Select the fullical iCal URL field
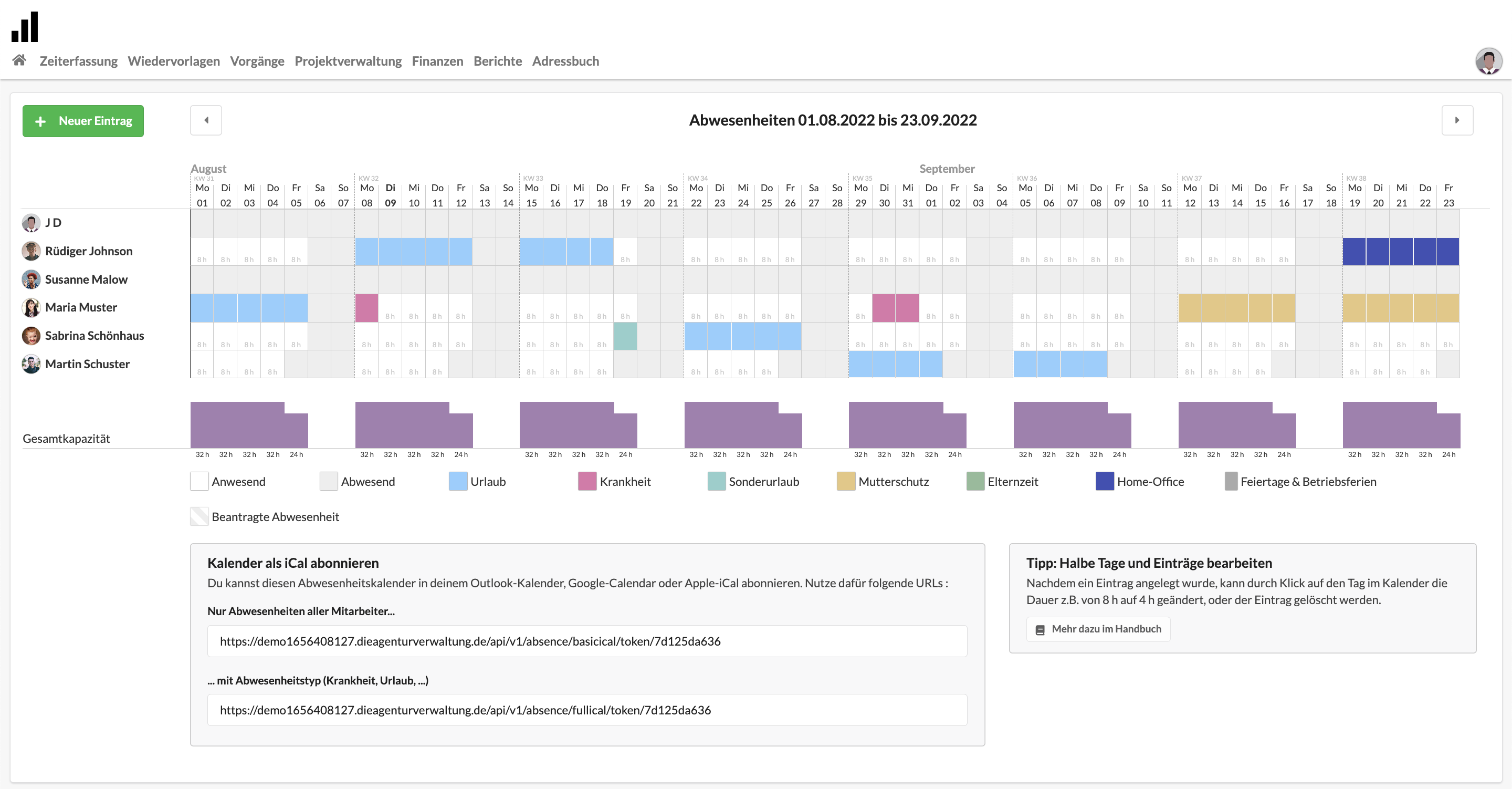The image size is (1512, 789). (x=587, y=710)
